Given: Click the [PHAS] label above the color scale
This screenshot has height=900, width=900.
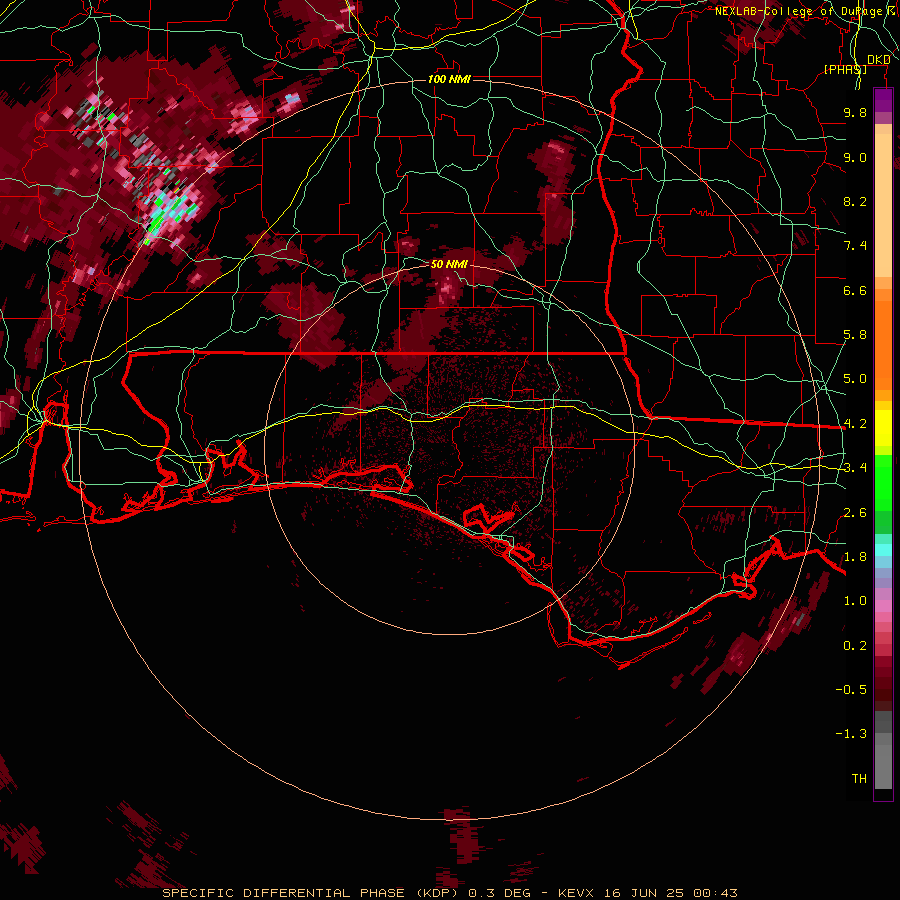Looking at the screenshot, I should click(845, 69).
